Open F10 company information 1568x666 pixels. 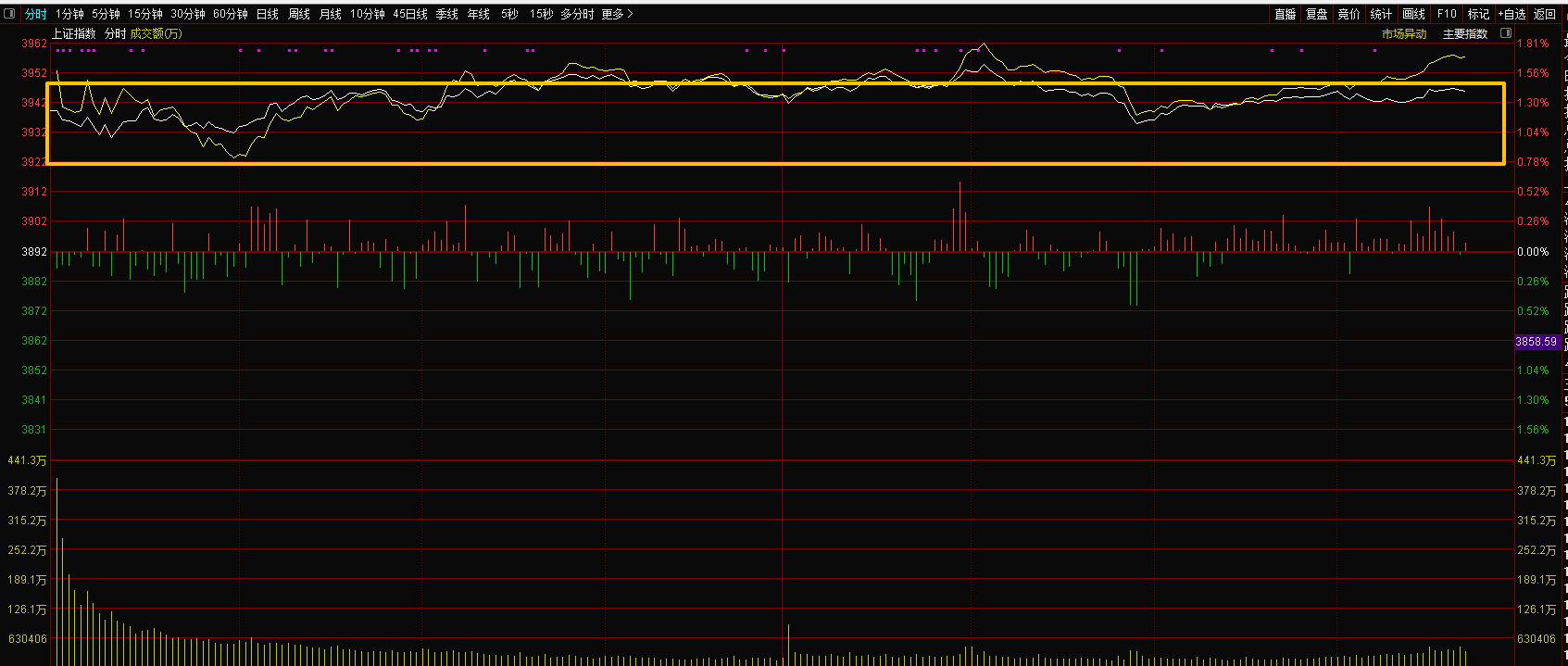[1446, 14]
